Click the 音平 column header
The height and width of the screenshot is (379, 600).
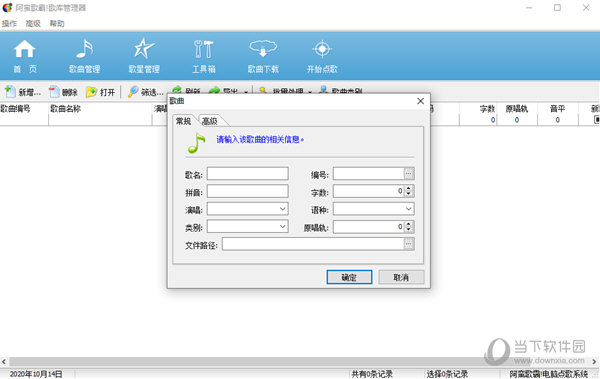[558, 109]
